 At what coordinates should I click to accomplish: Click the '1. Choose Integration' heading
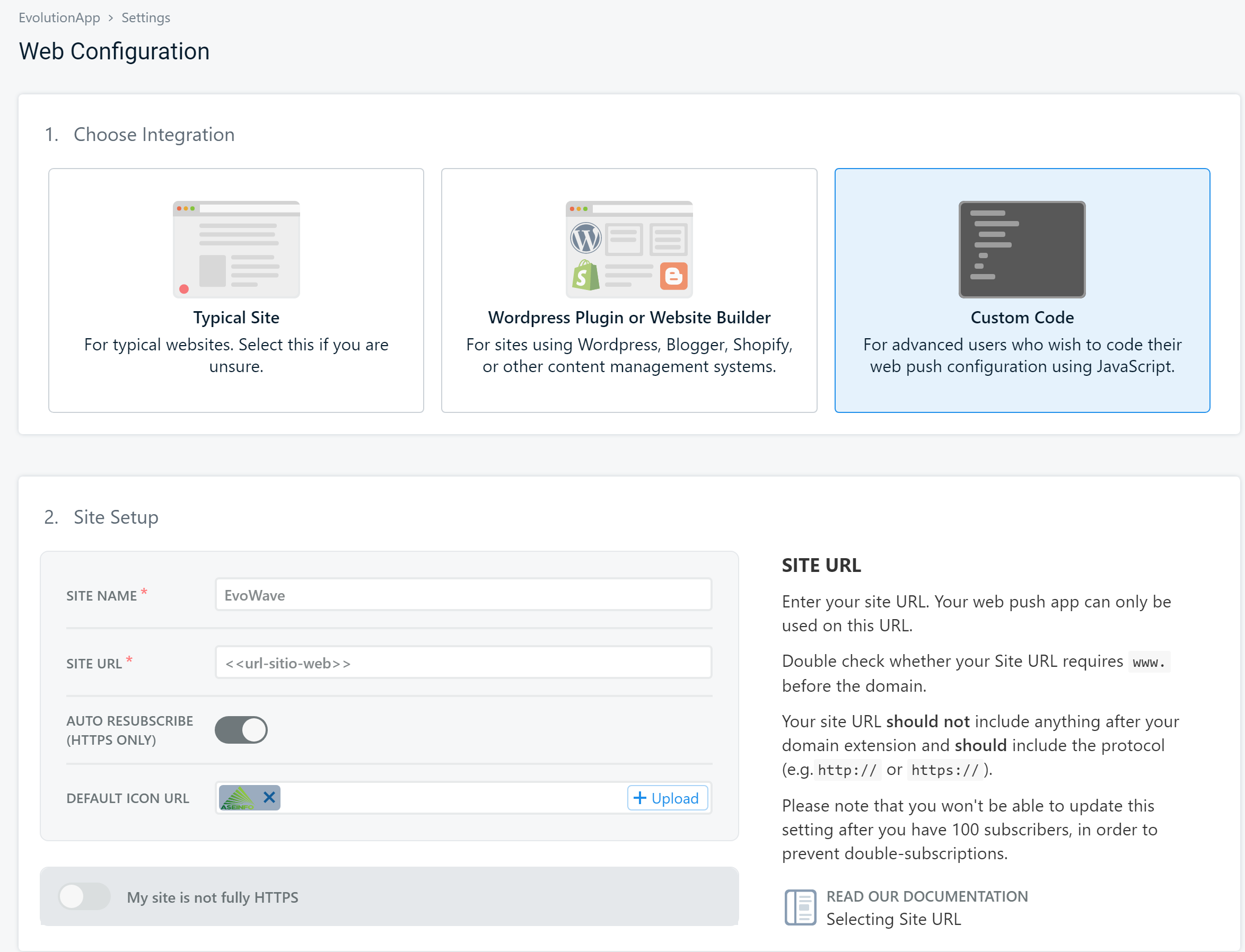click(139, 134)
